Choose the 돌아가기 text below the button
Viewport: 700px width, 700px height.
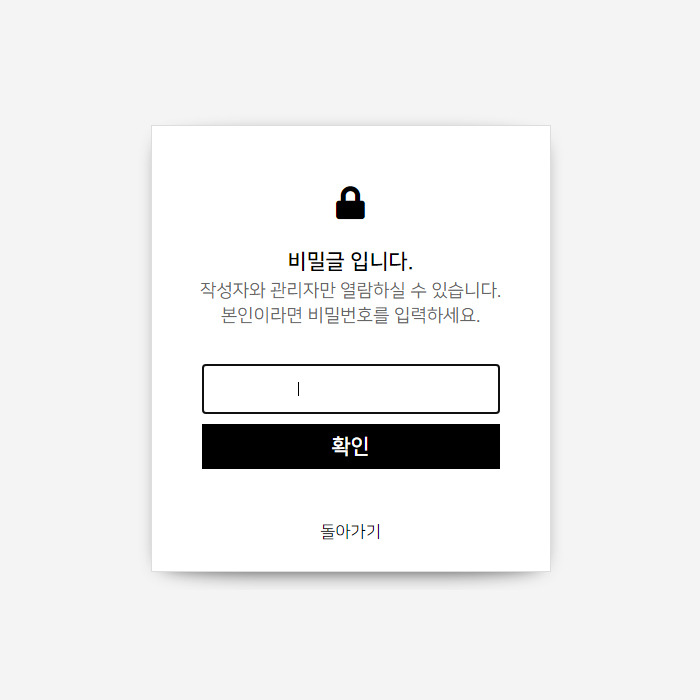pyautogui.click(x=350, y=531)
